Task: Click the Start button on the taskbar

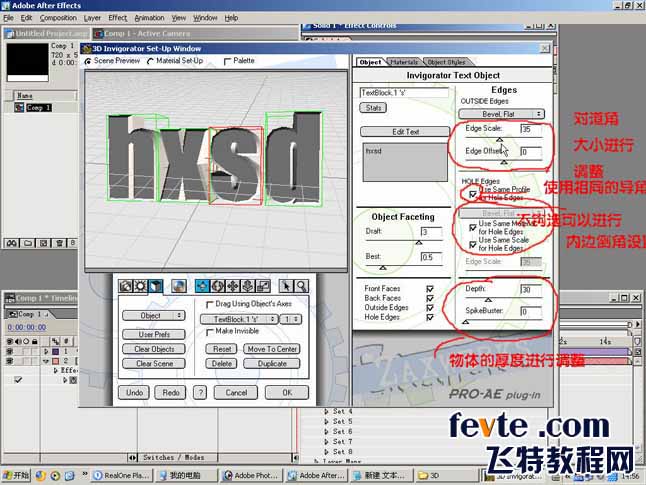Action: (x=16, y=475)
